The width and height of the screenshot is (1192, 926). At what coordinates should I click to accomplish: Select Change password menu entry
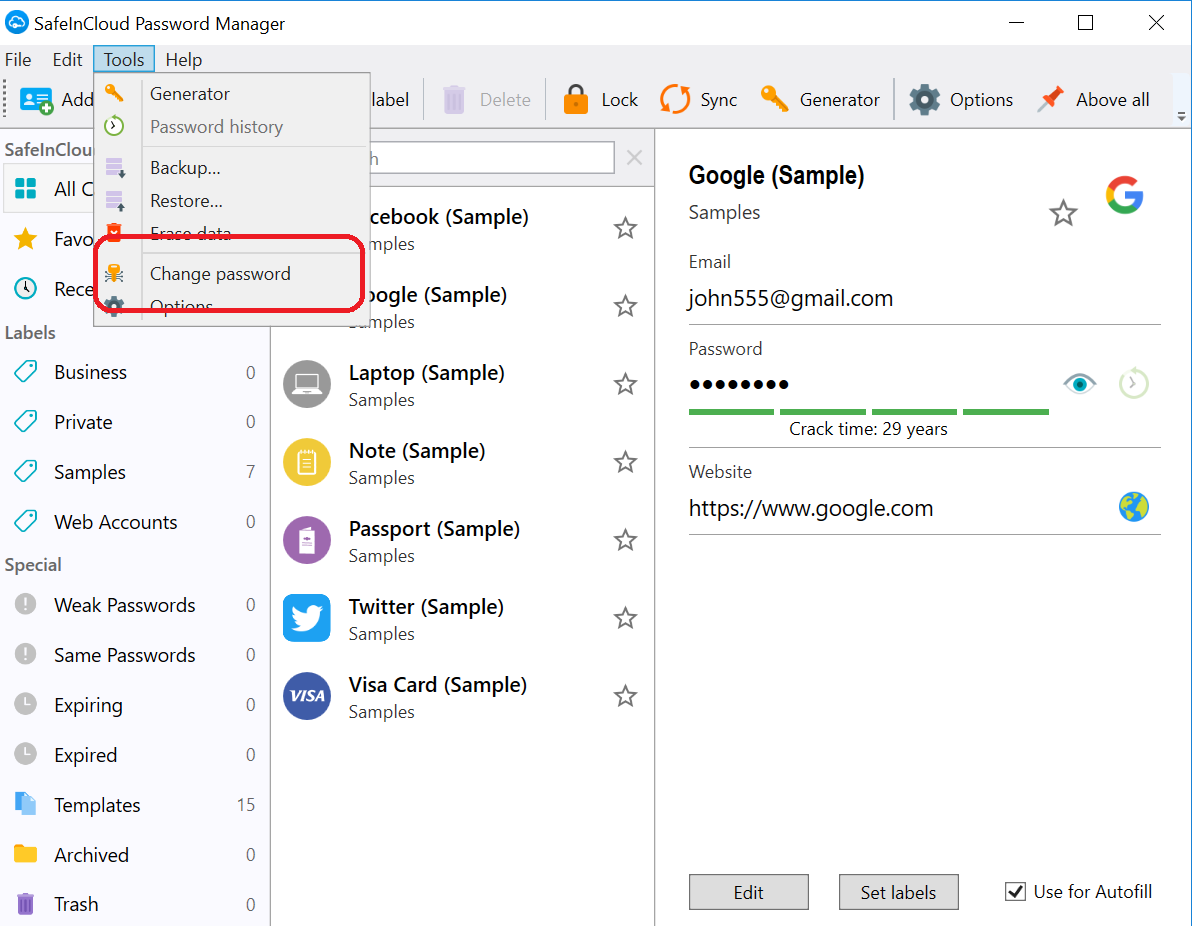pyautogui.click(x=220, y=274)
